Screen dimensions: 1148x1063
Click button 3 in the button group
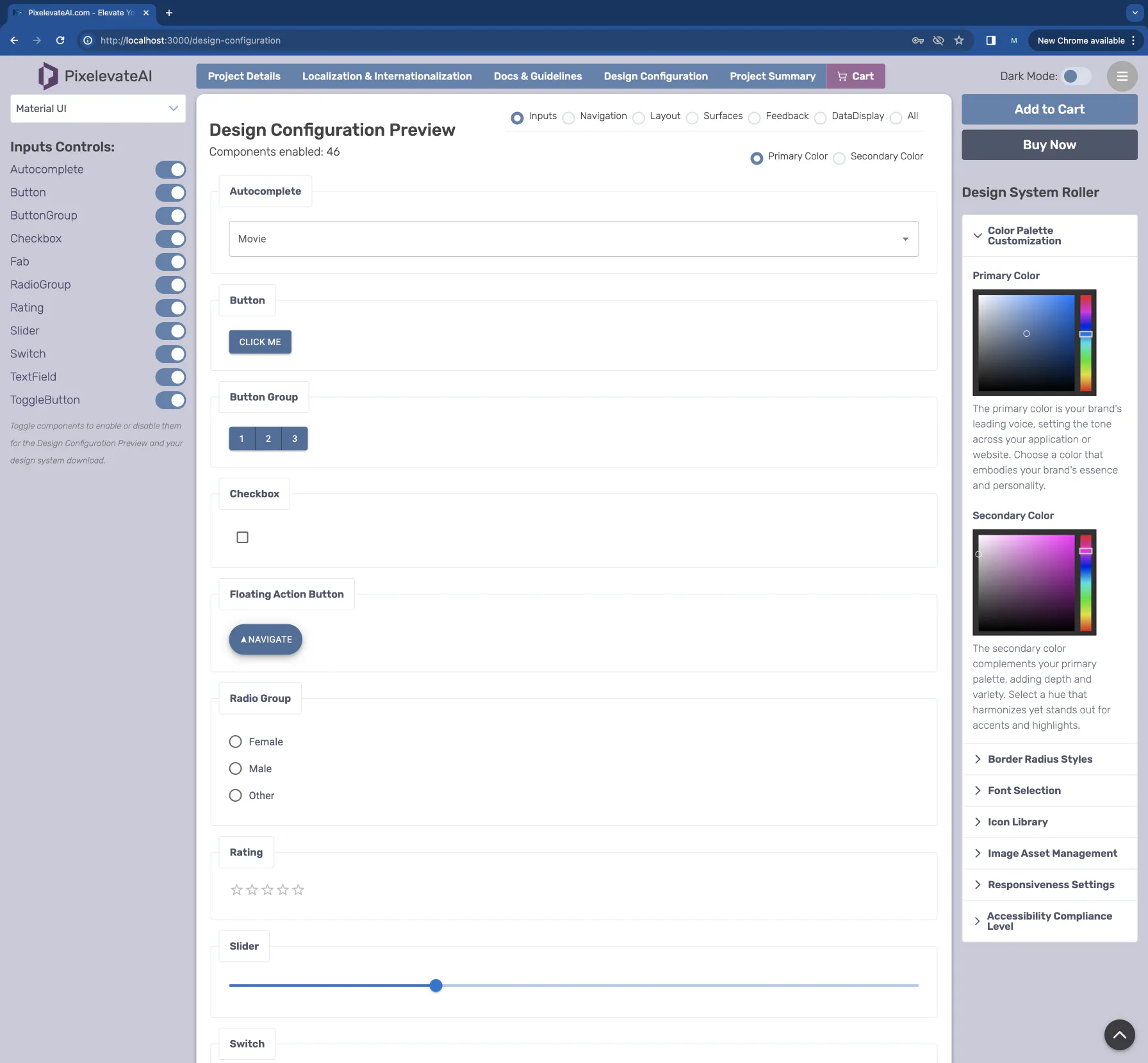(295, 439)
